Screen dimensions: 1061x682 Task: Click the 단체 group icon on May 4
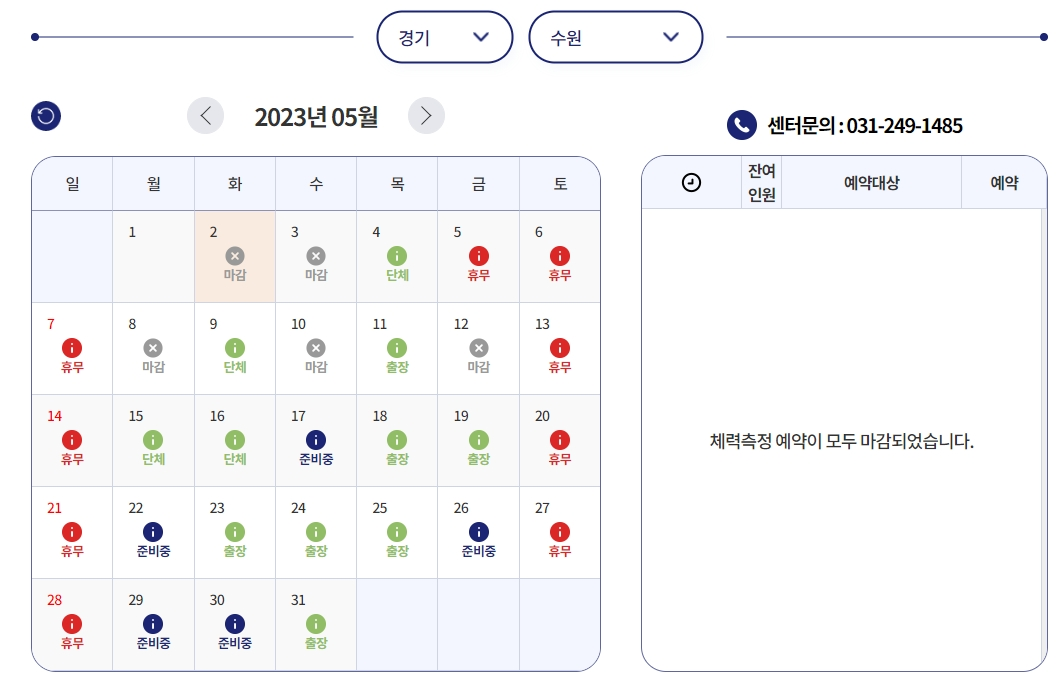pos(397,255)
